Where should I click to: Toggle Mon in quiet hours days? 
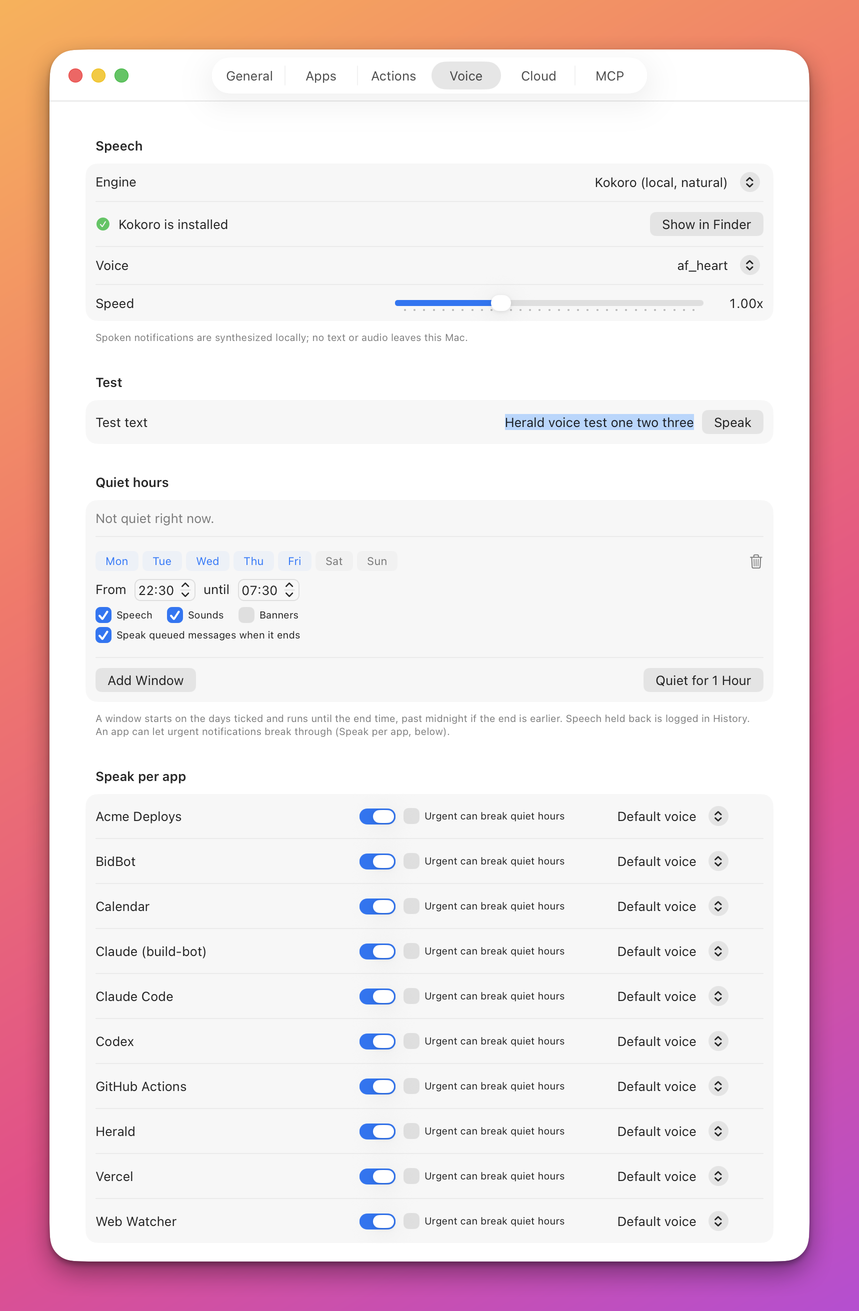pos(117,561)
